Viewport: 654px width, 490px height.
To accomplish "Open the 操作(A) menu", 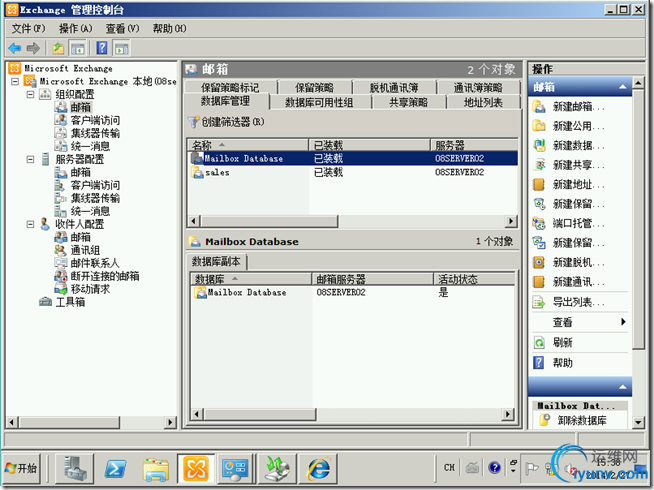I will (x=75, y=28).
